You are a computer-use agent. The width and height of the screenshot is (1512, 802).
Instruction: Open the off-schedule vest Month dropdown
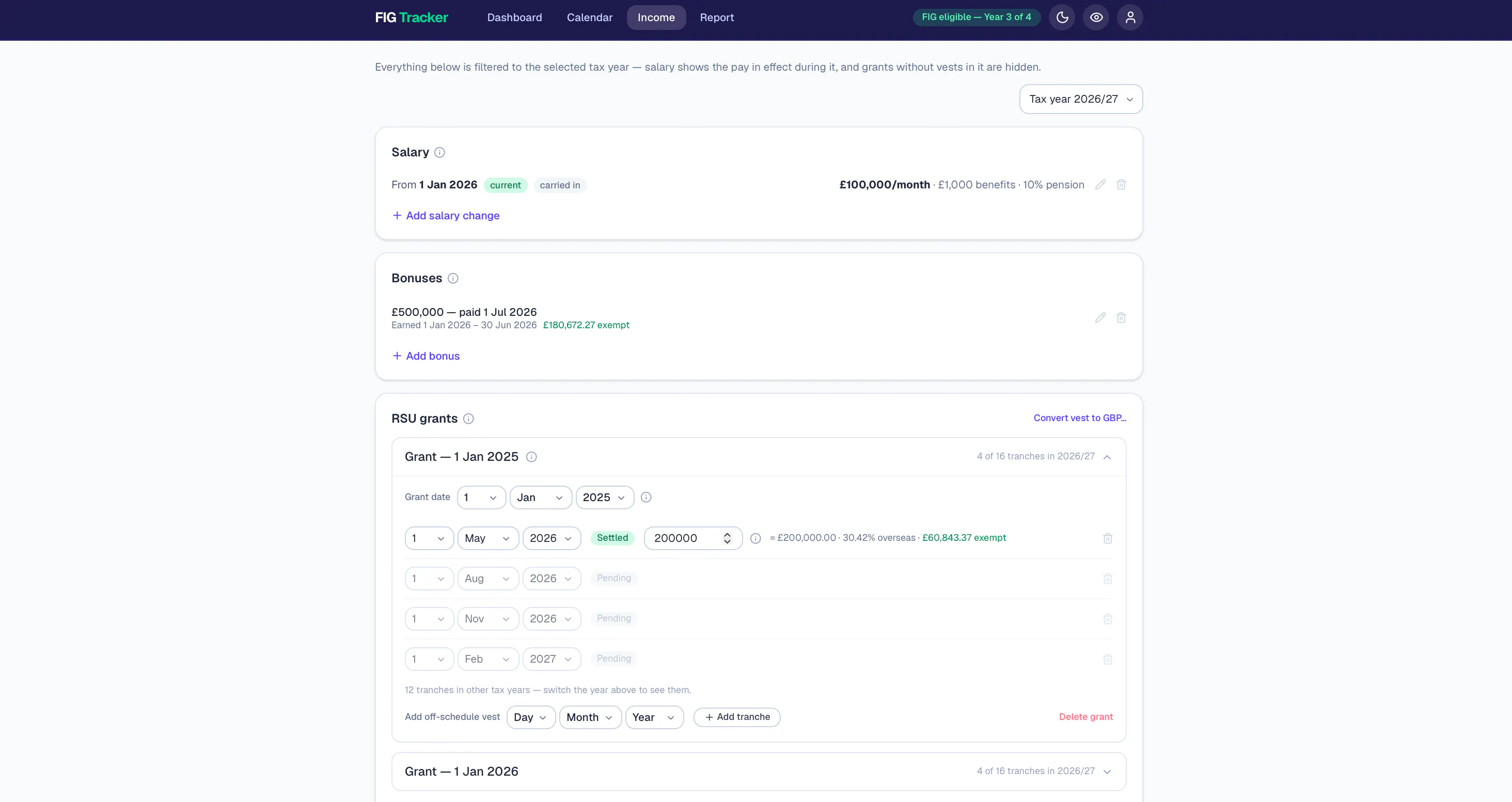590,717
